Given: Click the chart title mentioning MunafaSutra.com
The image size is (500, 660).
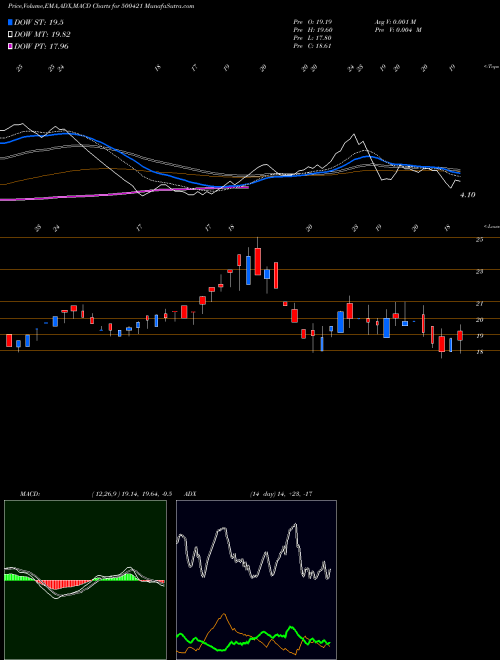Looking at the screenshot, I should click(x=101, y=6).
